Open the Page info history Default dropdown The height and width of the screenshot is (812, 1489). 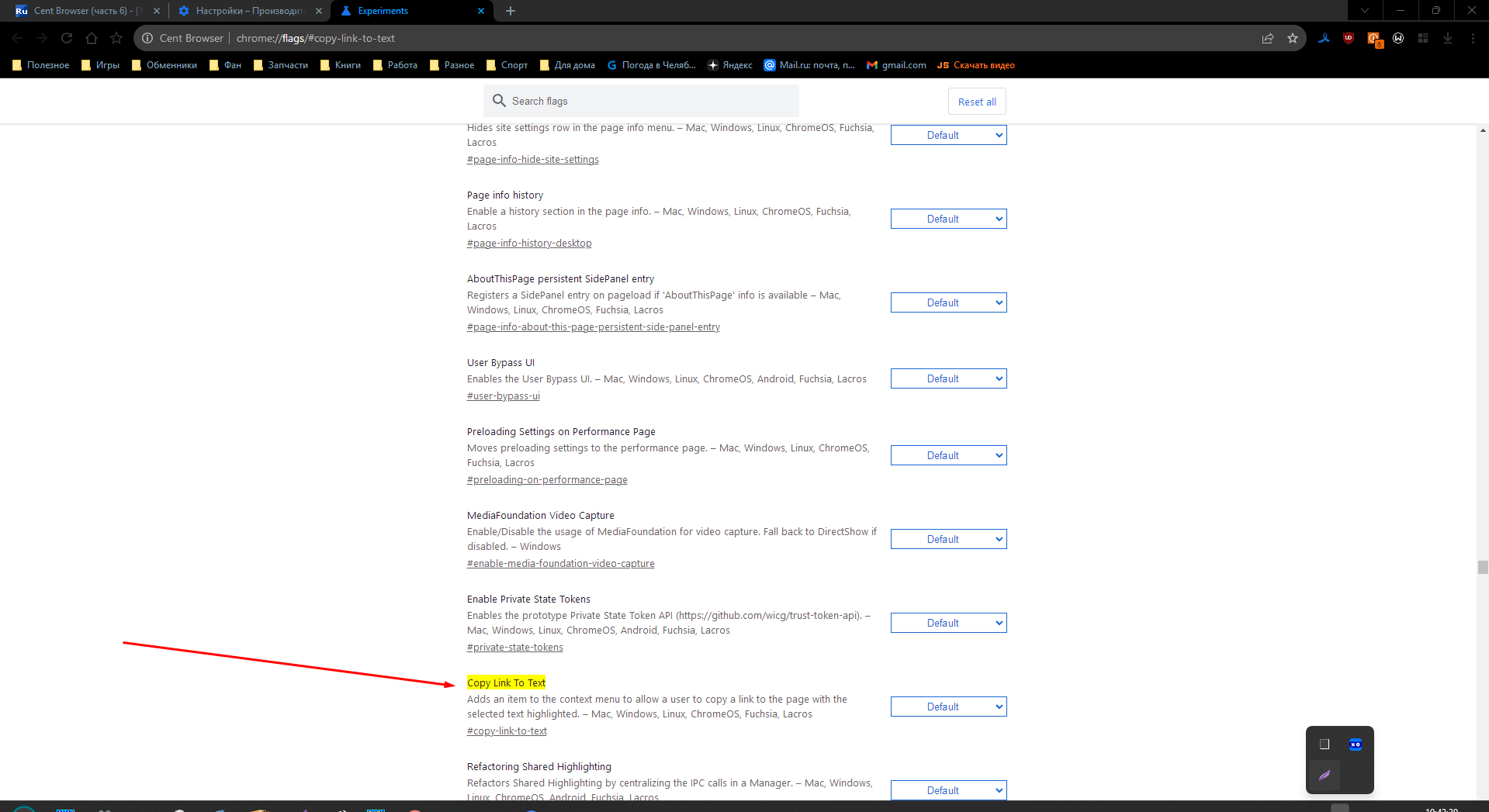click(948, 219)
